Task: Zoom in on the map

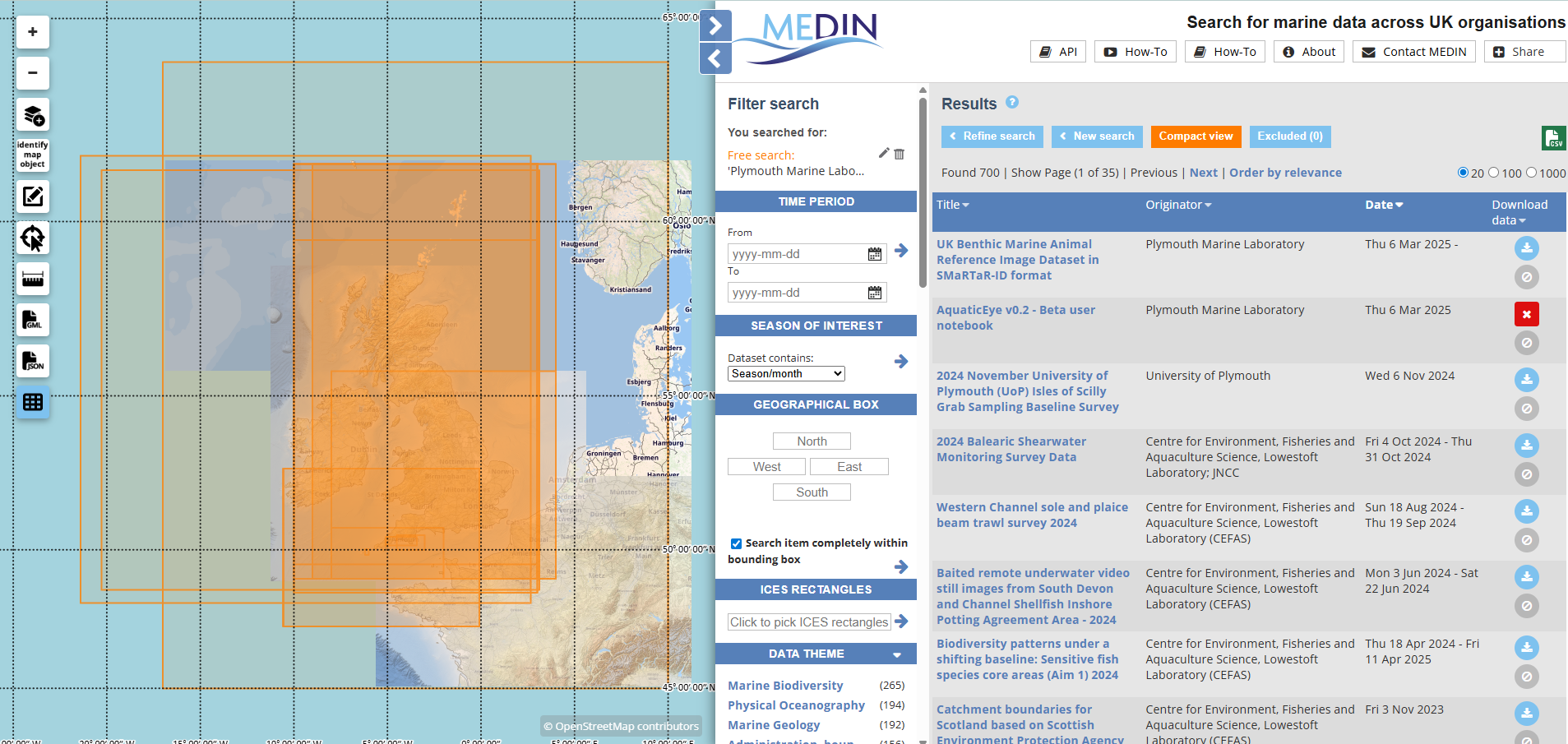Action: click(x=33, y=32)
